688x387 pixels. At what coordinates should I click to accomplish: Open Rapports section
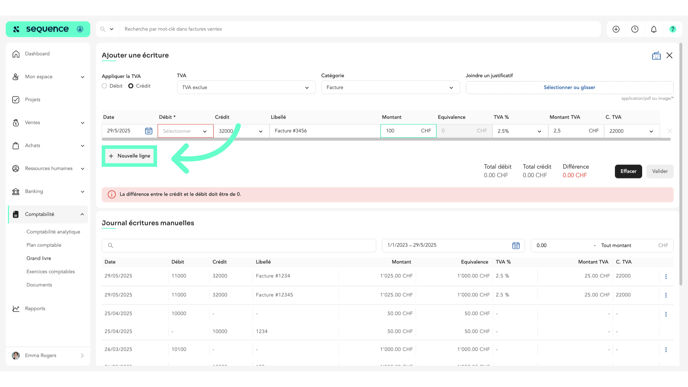35,308
